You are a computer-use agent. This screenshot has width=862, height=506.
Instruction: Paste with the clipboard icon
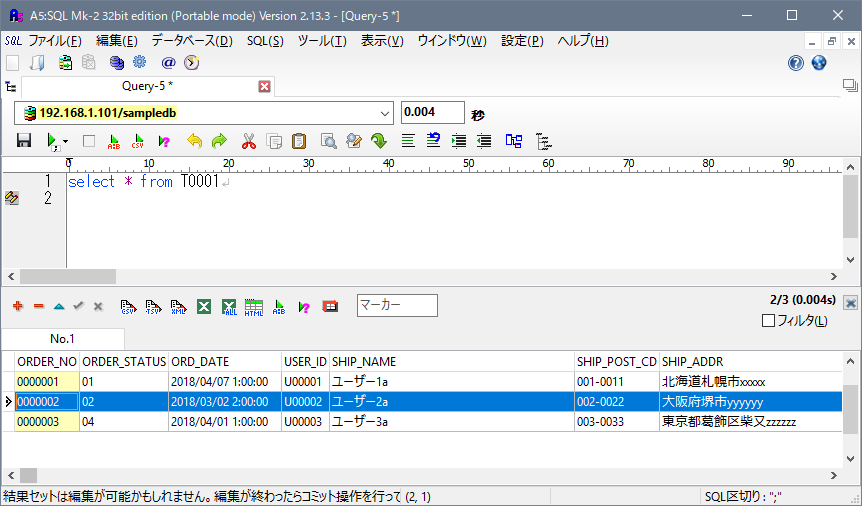click(299, 141)
